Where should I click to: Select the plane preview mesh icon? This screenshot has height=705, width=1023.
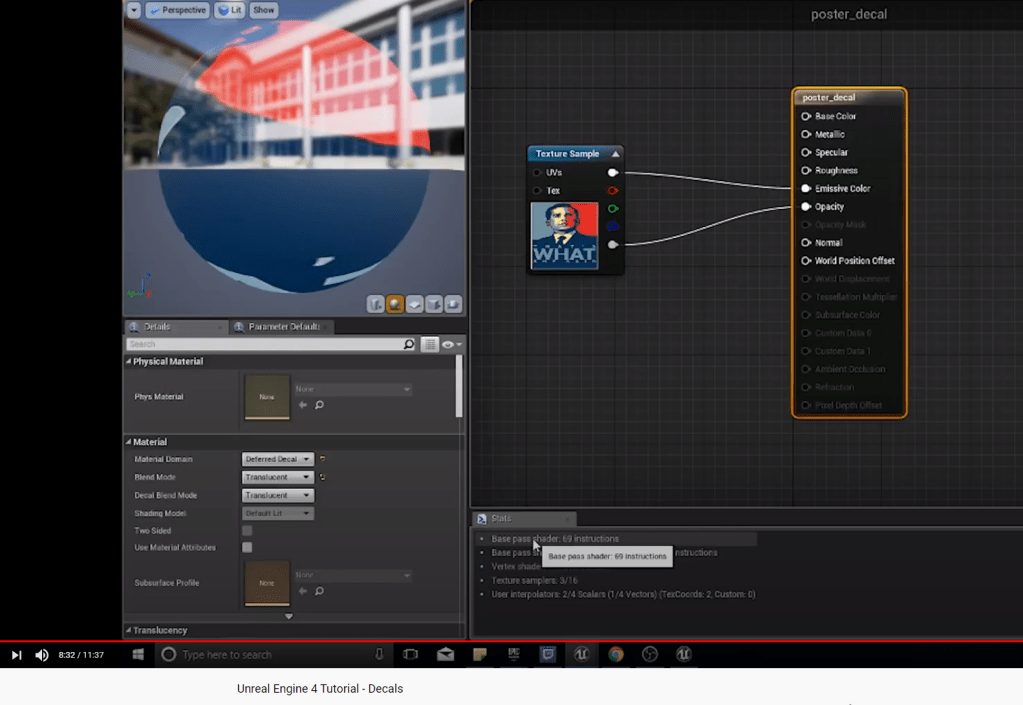pos(414,304)
